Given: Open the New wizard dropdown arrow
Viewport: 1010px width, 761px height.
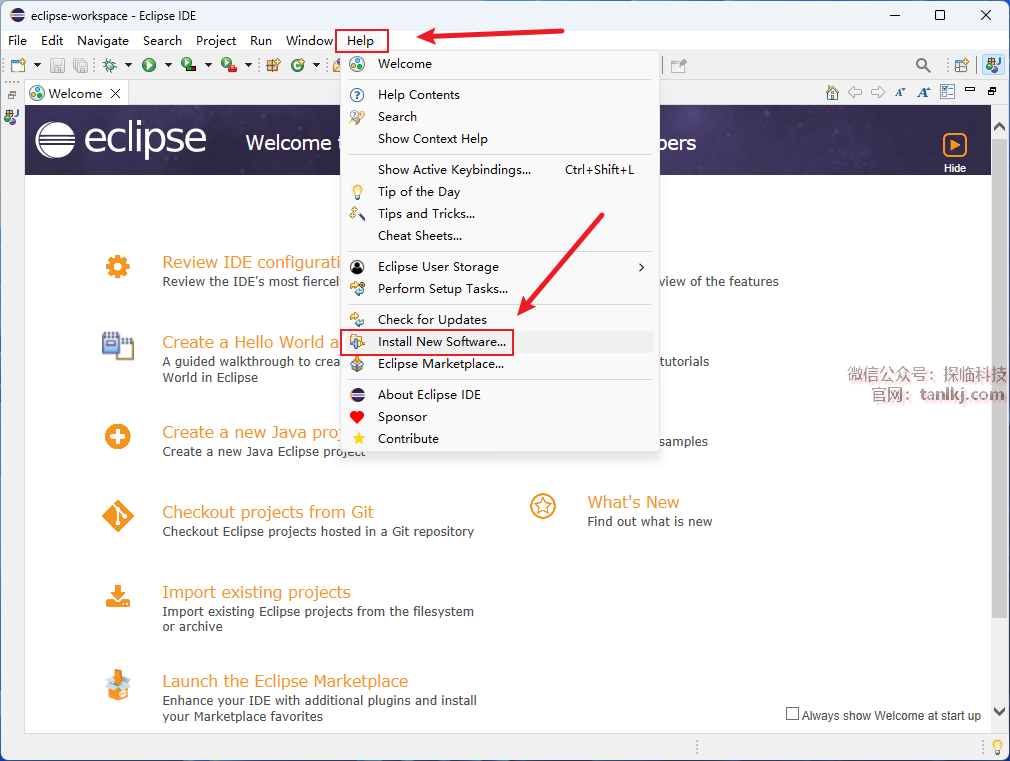Looking at the screenshot, I should tap(37, 65).
